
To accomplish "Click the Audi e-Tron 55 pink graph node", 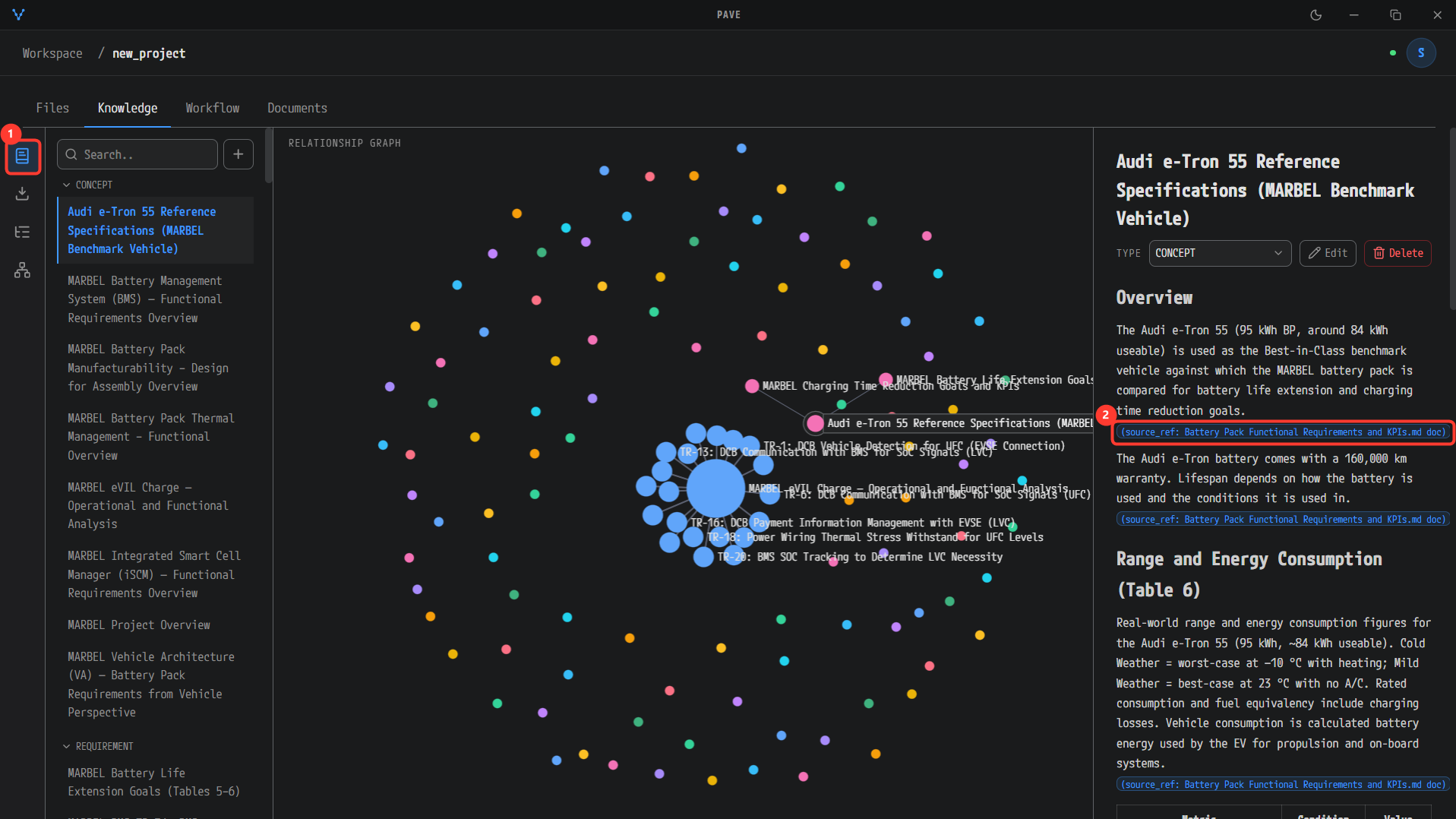I will pos(815,423).
